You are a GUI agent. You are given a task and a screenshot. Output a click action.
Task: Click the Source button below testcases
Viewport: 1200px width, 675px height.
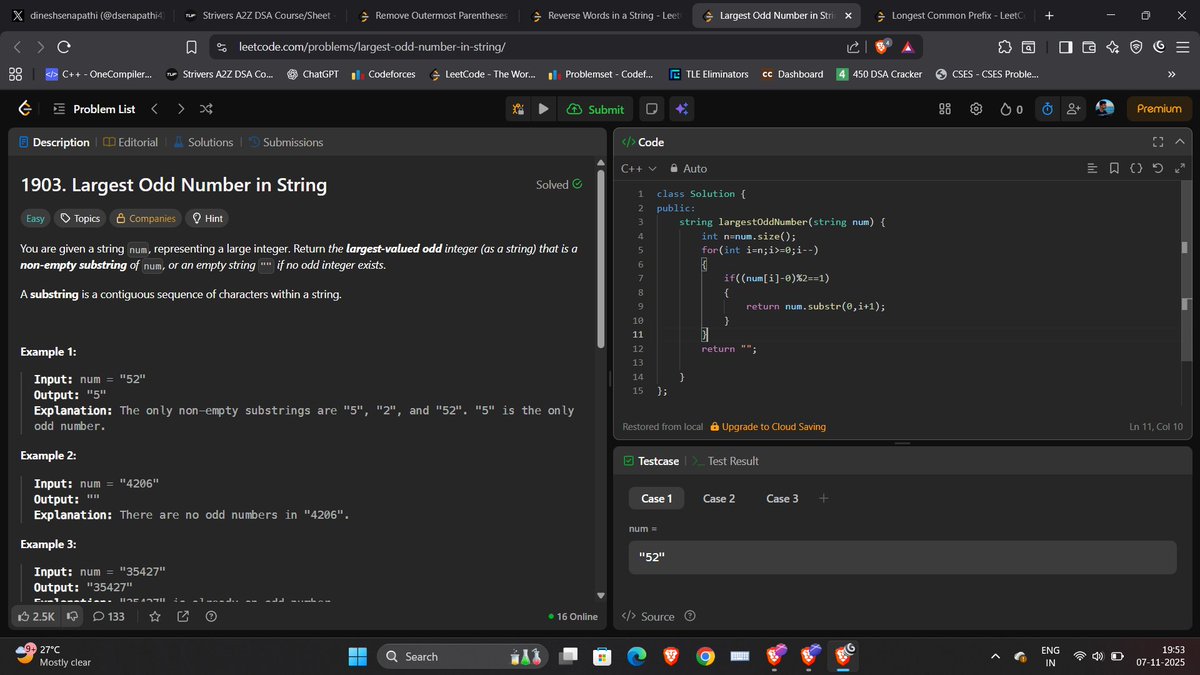648,616
